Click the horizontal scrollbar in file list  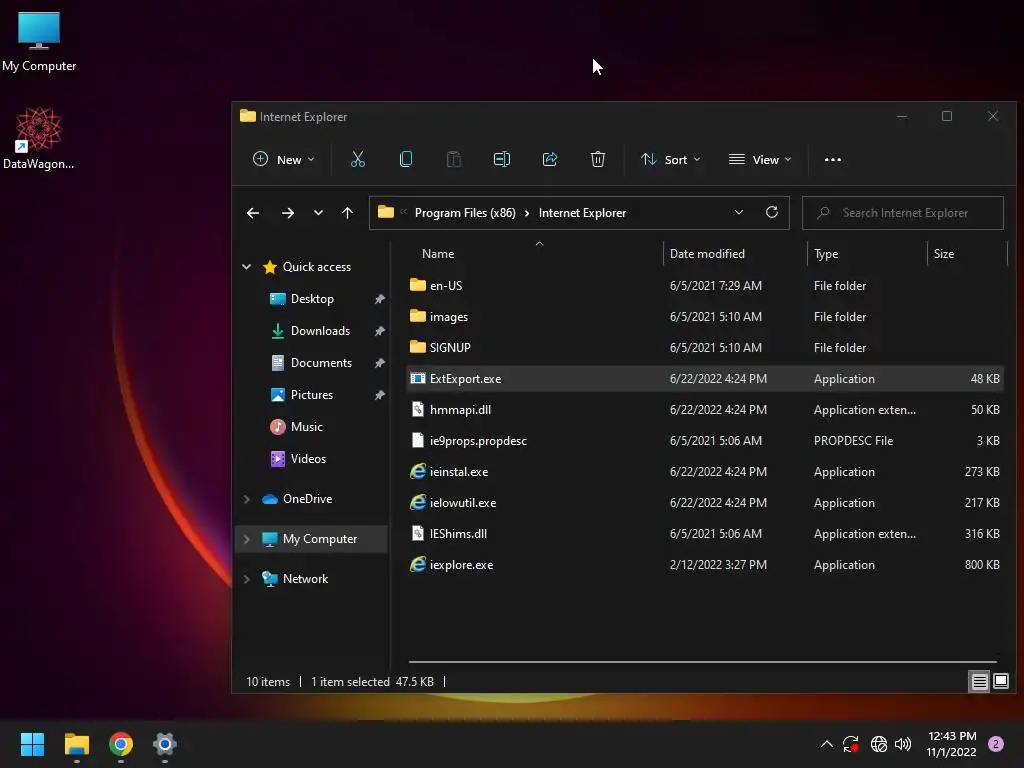[703, 662]
